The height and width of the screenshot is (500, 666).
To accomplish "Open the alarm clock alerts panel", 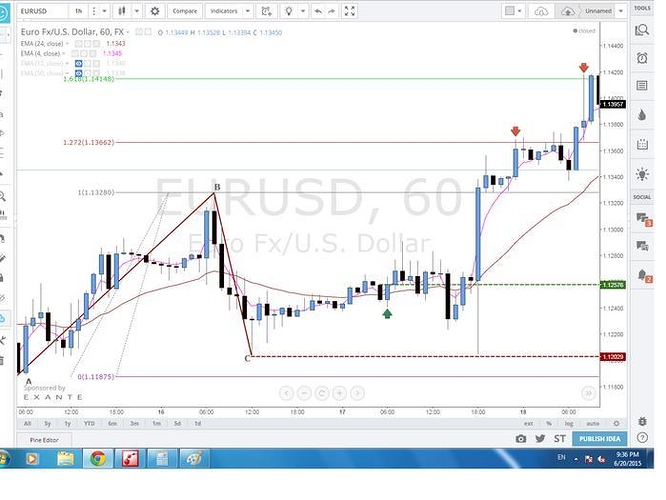I will pyautogui.click(x=642, y=58).
